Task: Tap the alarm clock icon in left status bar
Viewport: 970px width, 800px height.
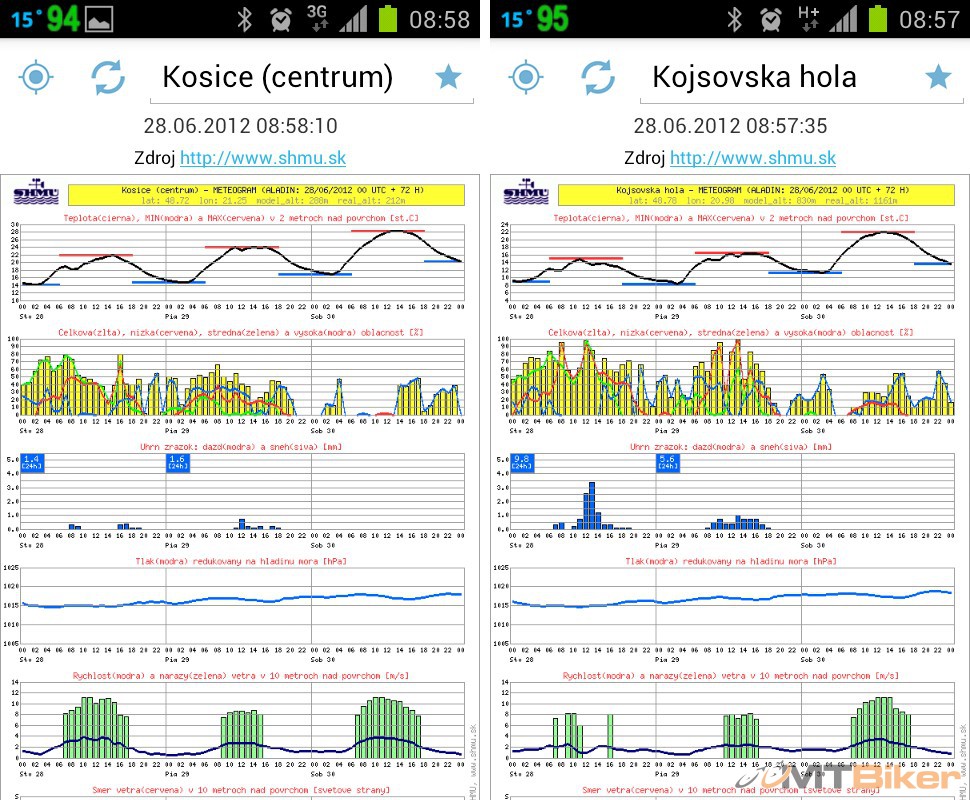Action: click(x=281, y=19)
